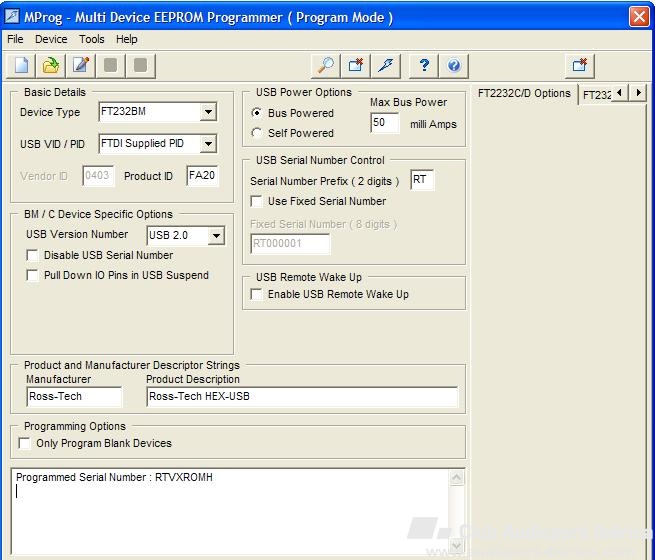Click the far-right toolbar device icon
The image size is (655, 560).
point(580,66)
